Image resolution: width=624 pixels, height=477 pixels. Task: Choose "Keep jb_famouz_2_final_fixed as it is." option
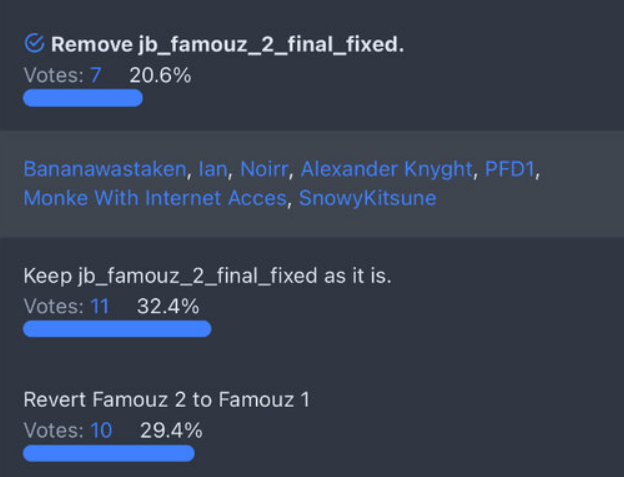pos(207,275)
